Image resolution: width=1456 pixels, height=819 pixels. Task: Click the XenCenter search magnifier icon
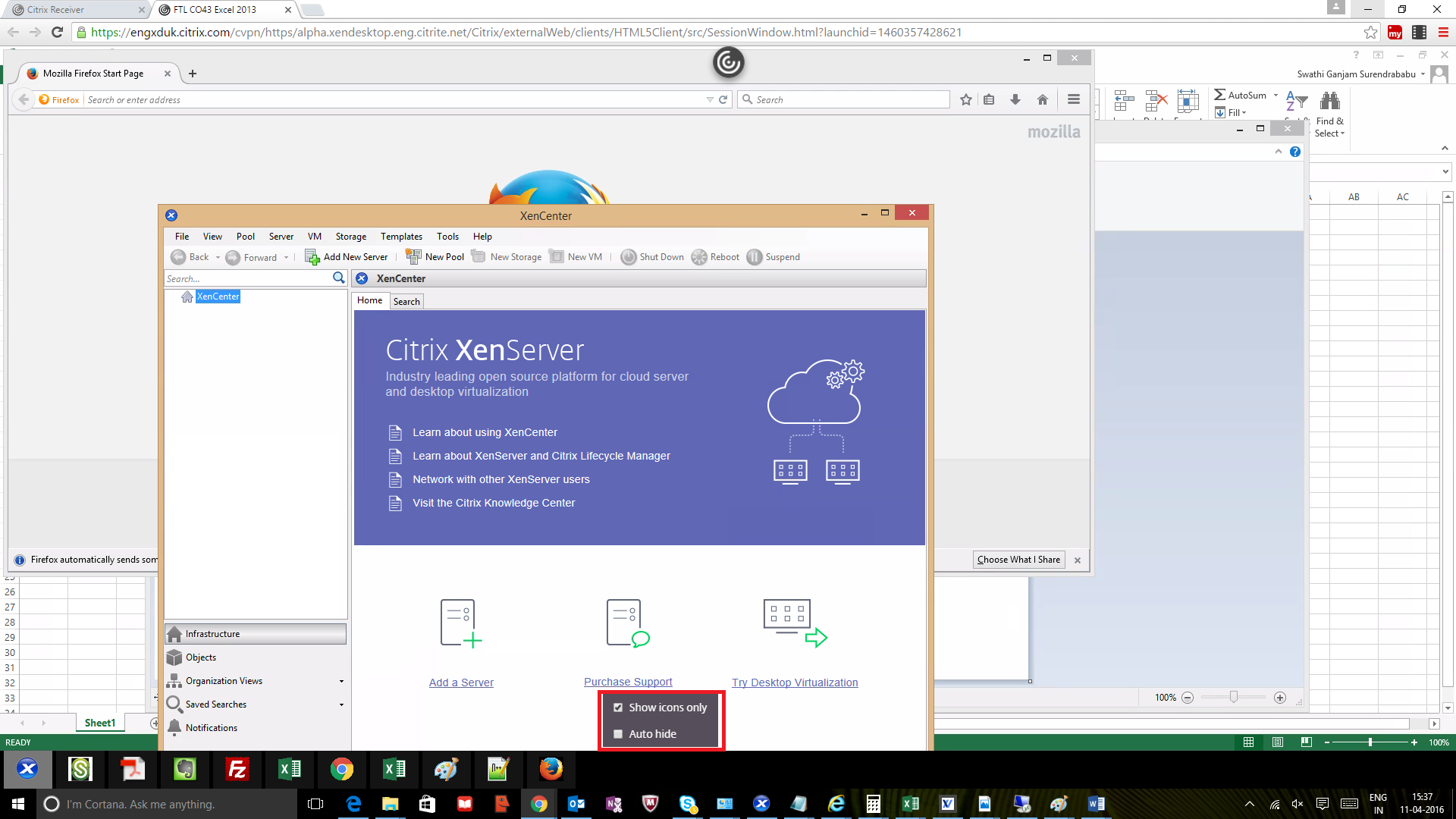338,278
